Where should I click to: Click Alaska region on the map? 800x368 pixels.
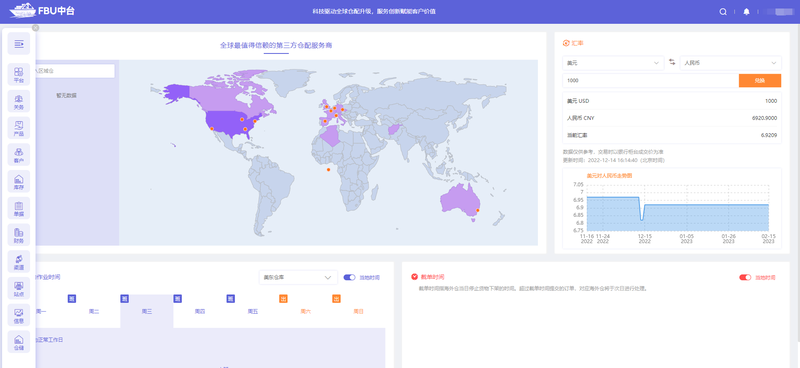(x=177, y=93)
